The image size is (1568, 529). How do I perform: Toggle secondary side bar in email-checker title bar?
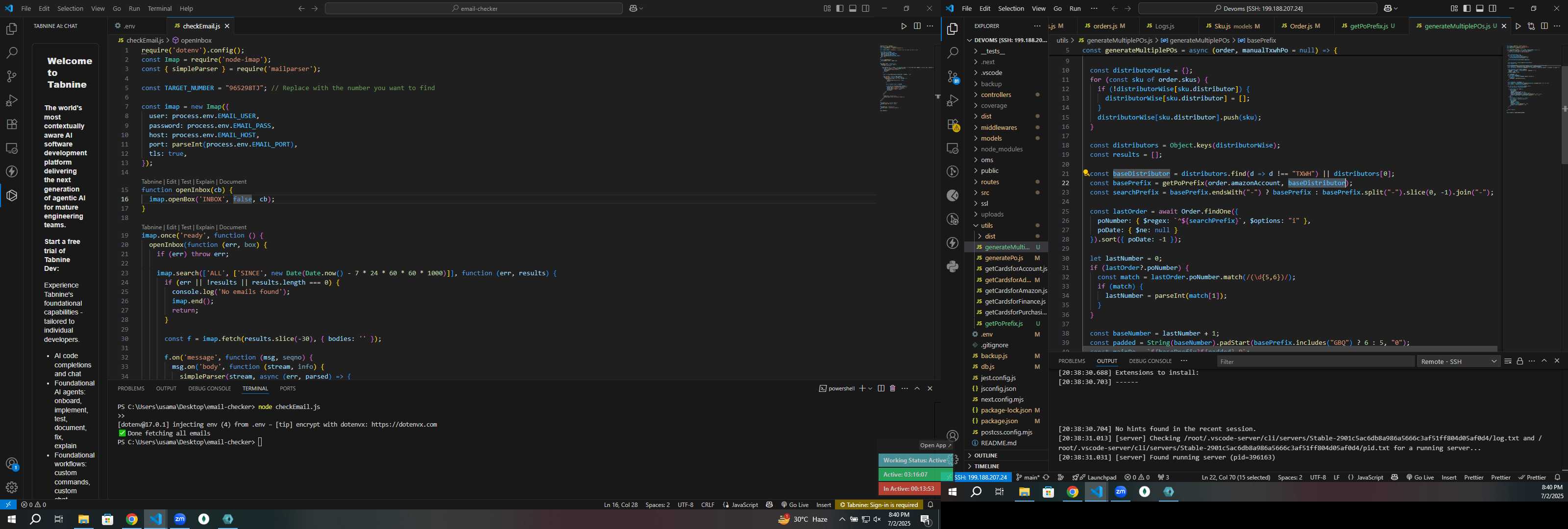click(865, 8)
